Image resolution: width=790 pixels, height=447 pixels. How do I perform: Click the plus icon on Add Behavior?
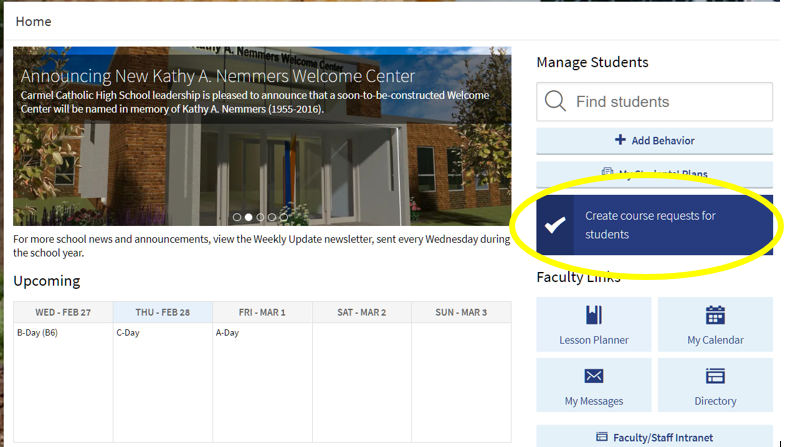coord(620,140)
